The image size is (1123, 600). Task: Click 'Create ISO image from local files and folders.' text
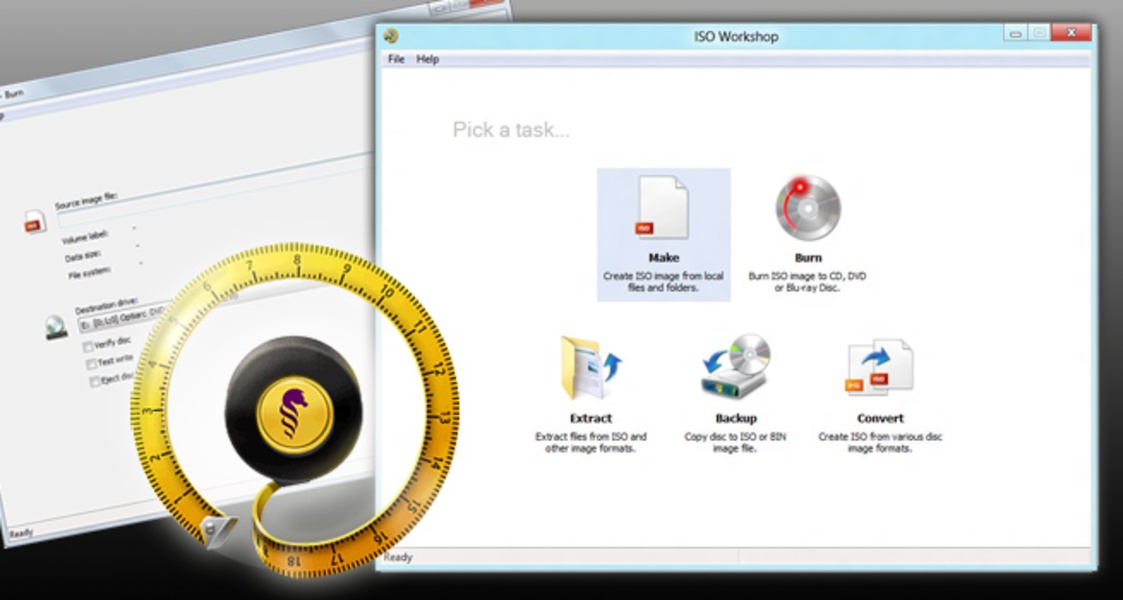tap(663, 281)
